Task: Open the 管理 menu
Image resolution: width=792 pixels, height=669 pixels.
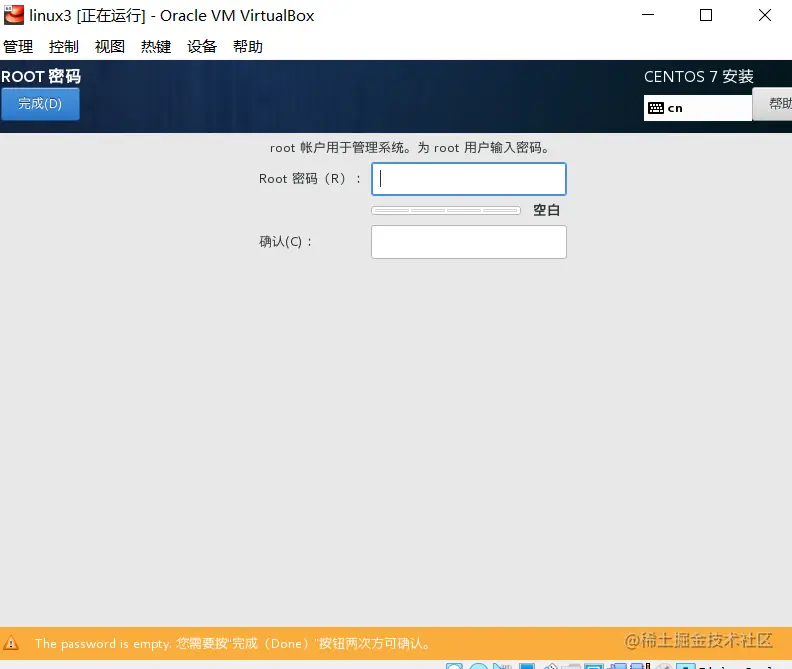Action: point(18,46)
